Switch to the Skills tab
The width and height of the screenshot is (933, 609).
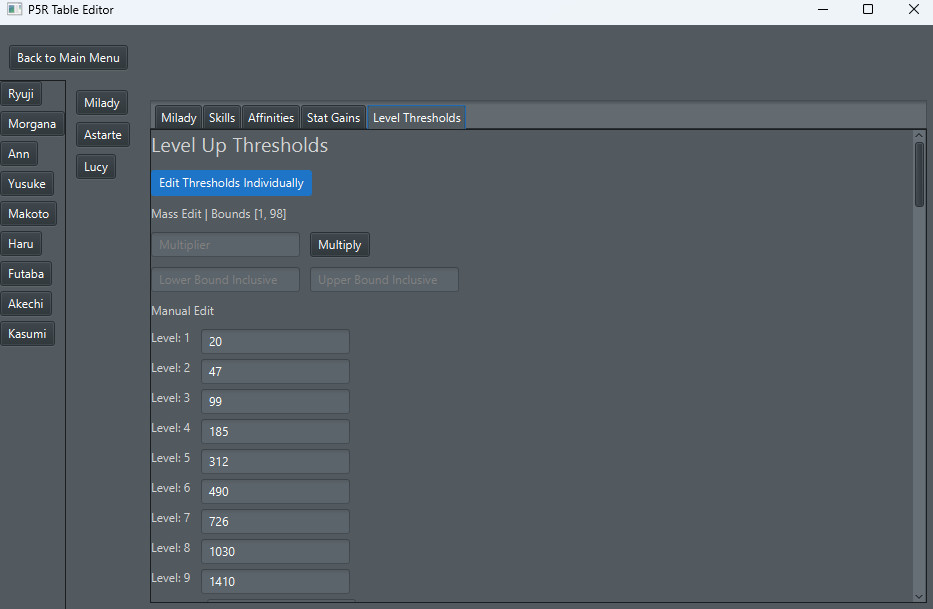pos(222,118)
